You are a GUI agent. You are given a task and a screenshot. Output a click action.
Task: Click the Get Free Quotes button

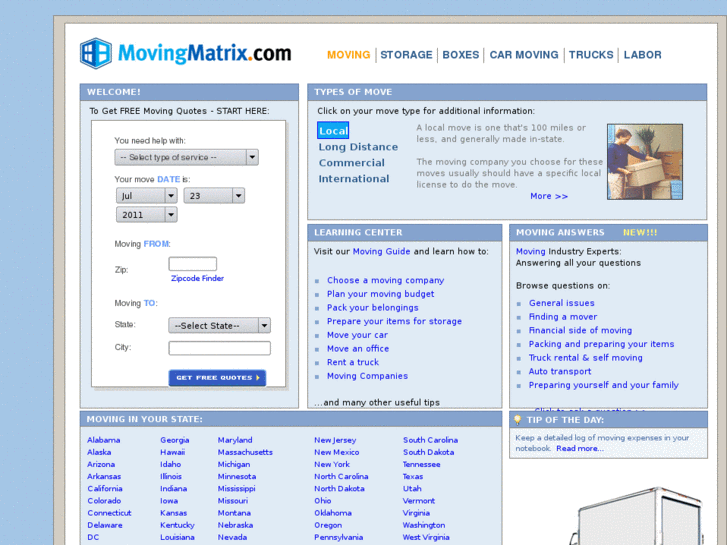pos(217,378)
